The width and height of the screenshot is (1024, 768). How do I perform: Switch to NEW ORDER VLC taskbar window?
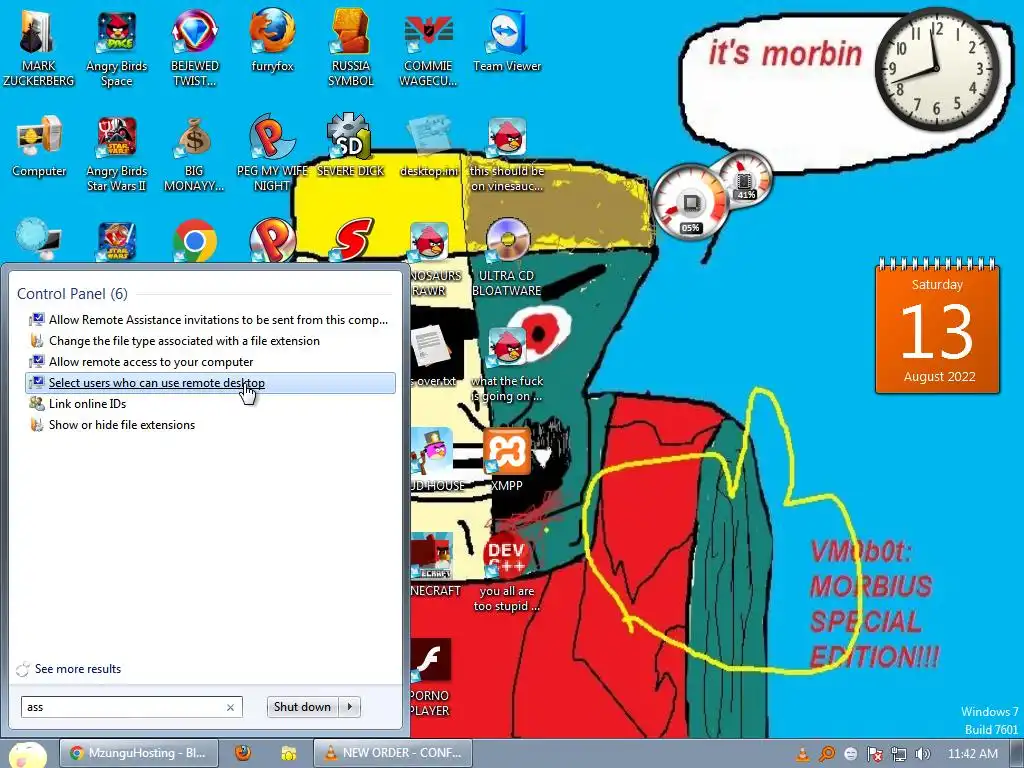392,753
